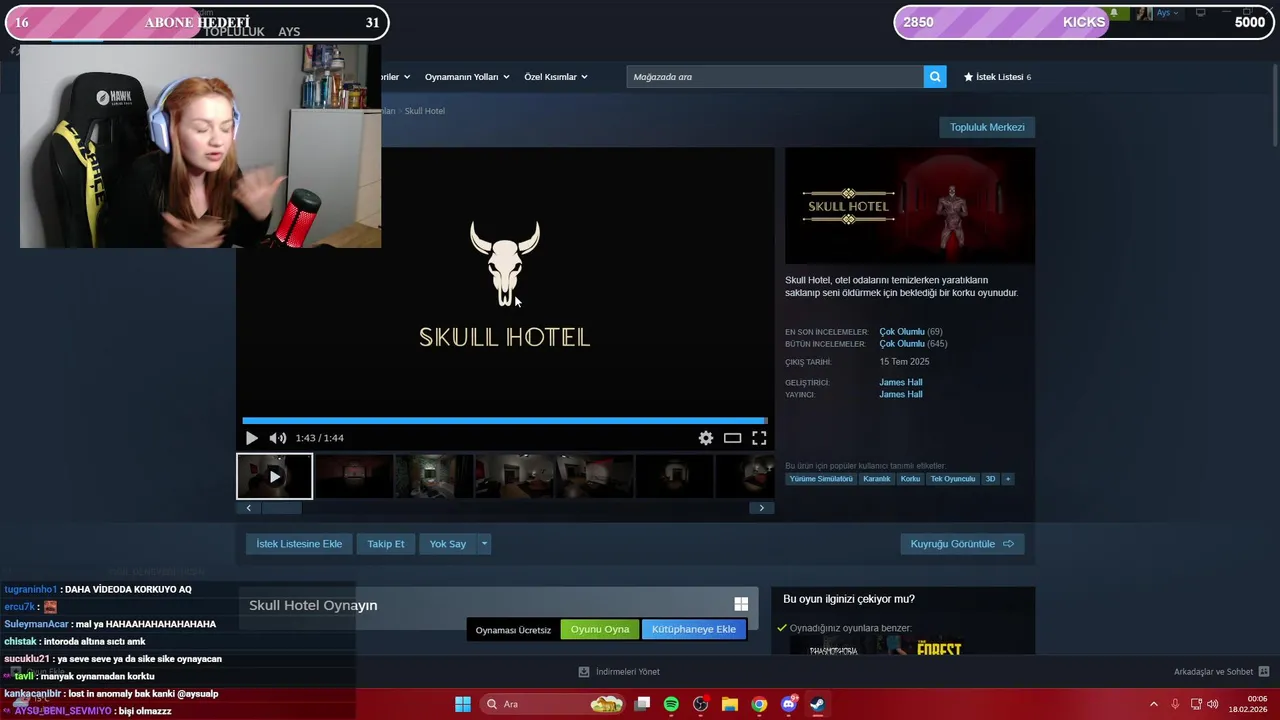Play the Skull Hotel trailer
The image size is (1280, 720).
251,438
